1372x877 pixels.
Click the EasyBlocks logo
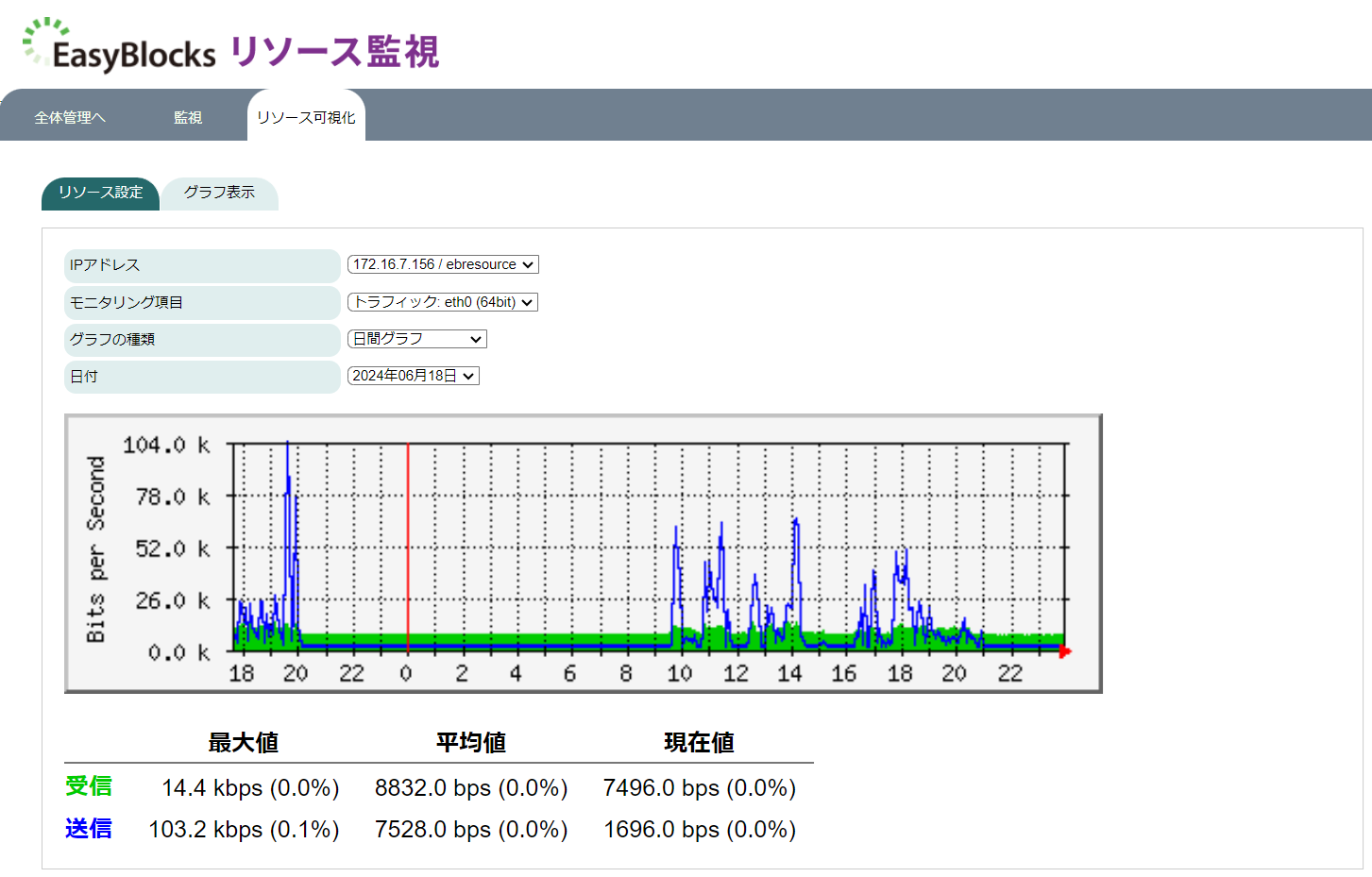[119, 45]
